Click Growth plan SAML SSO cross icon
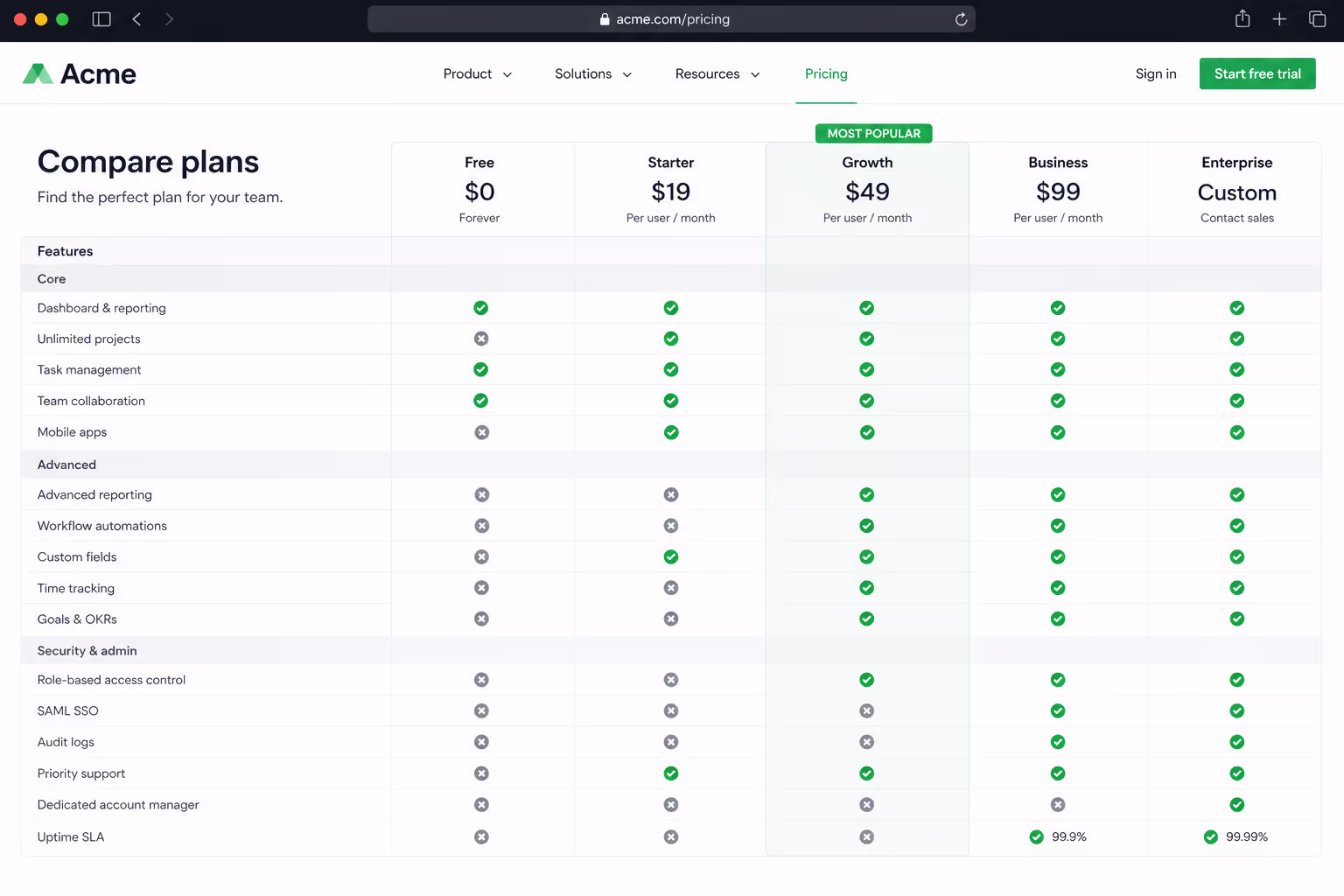Screen dimensions: 1344x896 coord(867,710)
